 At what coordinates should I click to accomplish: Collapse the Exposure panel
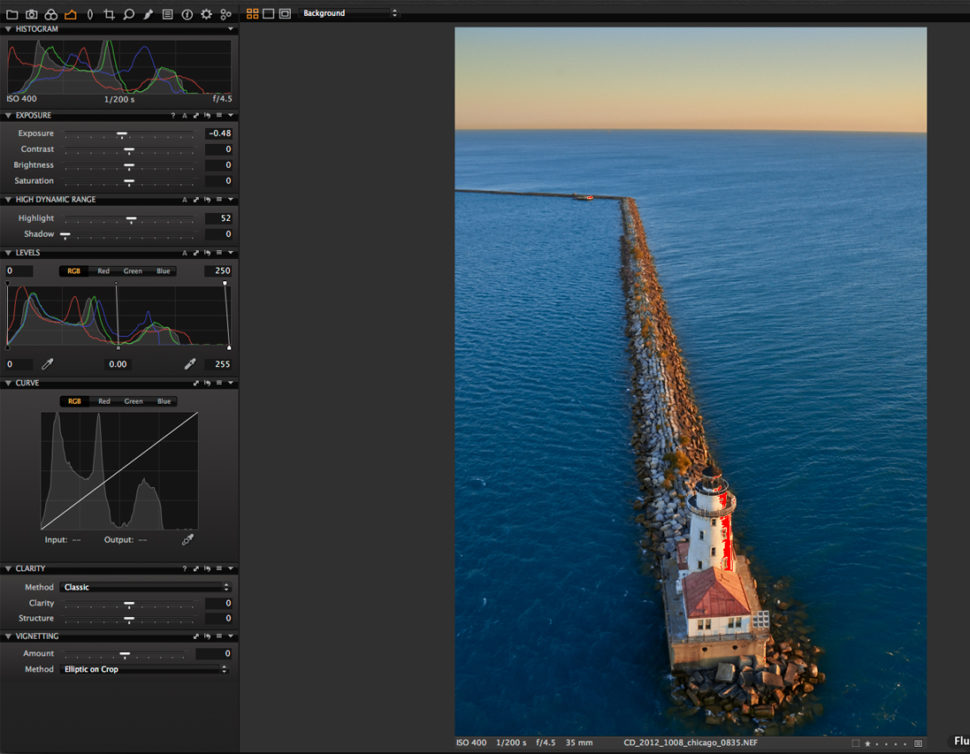[x=9, y=116]
